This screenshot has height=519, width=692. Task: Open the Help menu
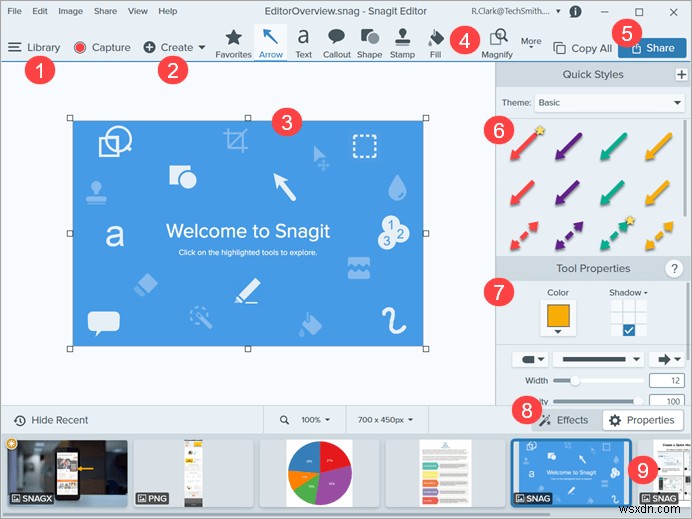168,11
